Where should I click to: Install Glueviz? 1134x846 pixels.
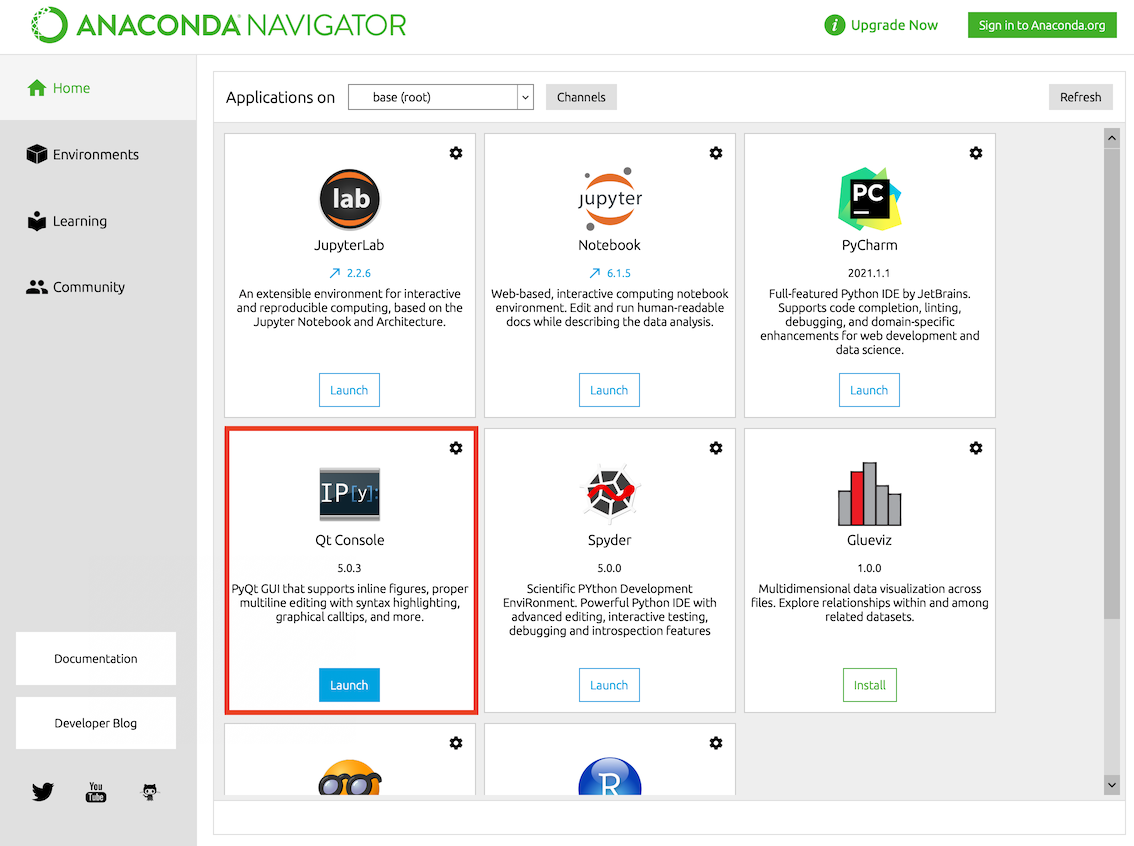(869, 685)
